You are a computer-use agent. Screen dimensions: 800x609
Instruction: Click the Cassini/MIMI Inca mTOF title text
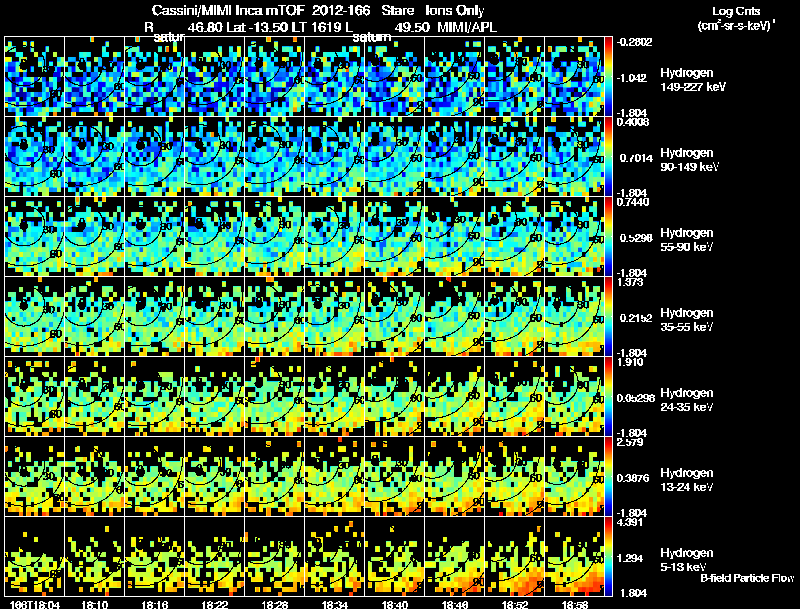coord(228,10)
